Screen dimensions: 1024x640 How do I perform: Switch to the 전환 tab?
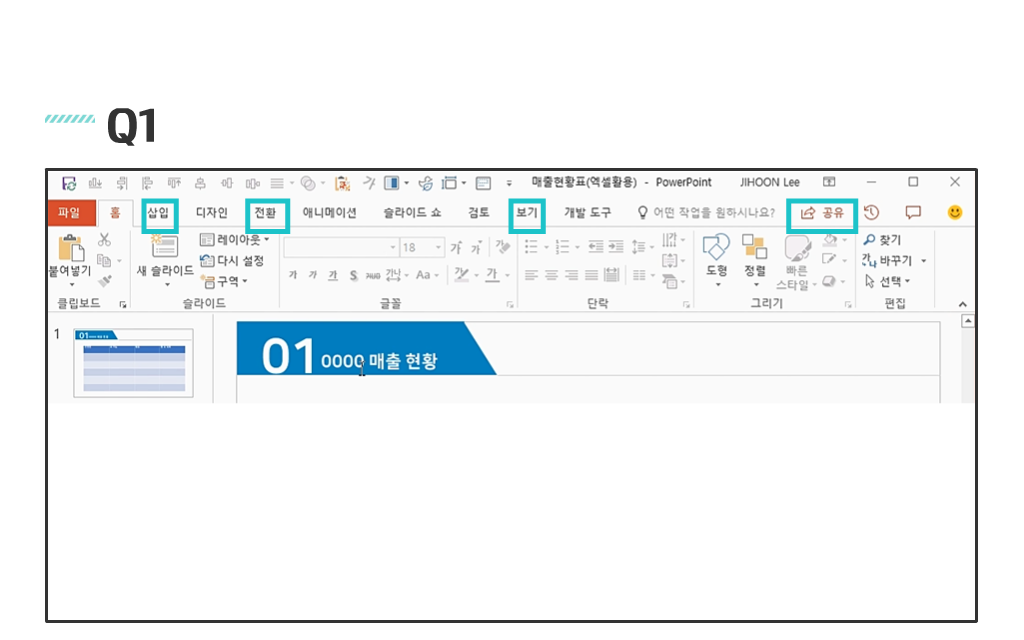pos(266,213)
